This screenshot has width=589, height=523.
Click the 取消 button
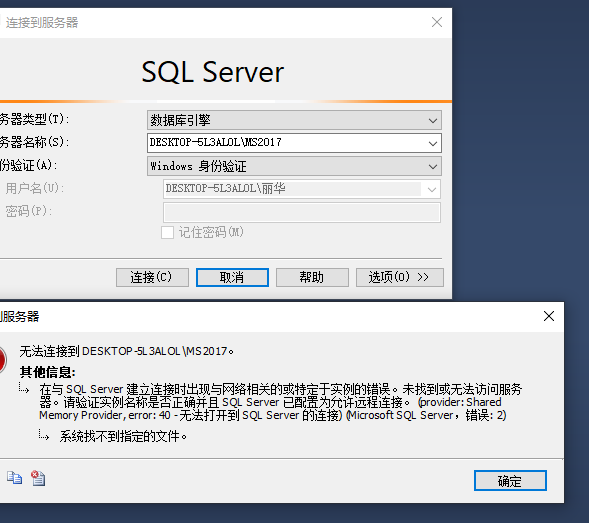point(232,277)
